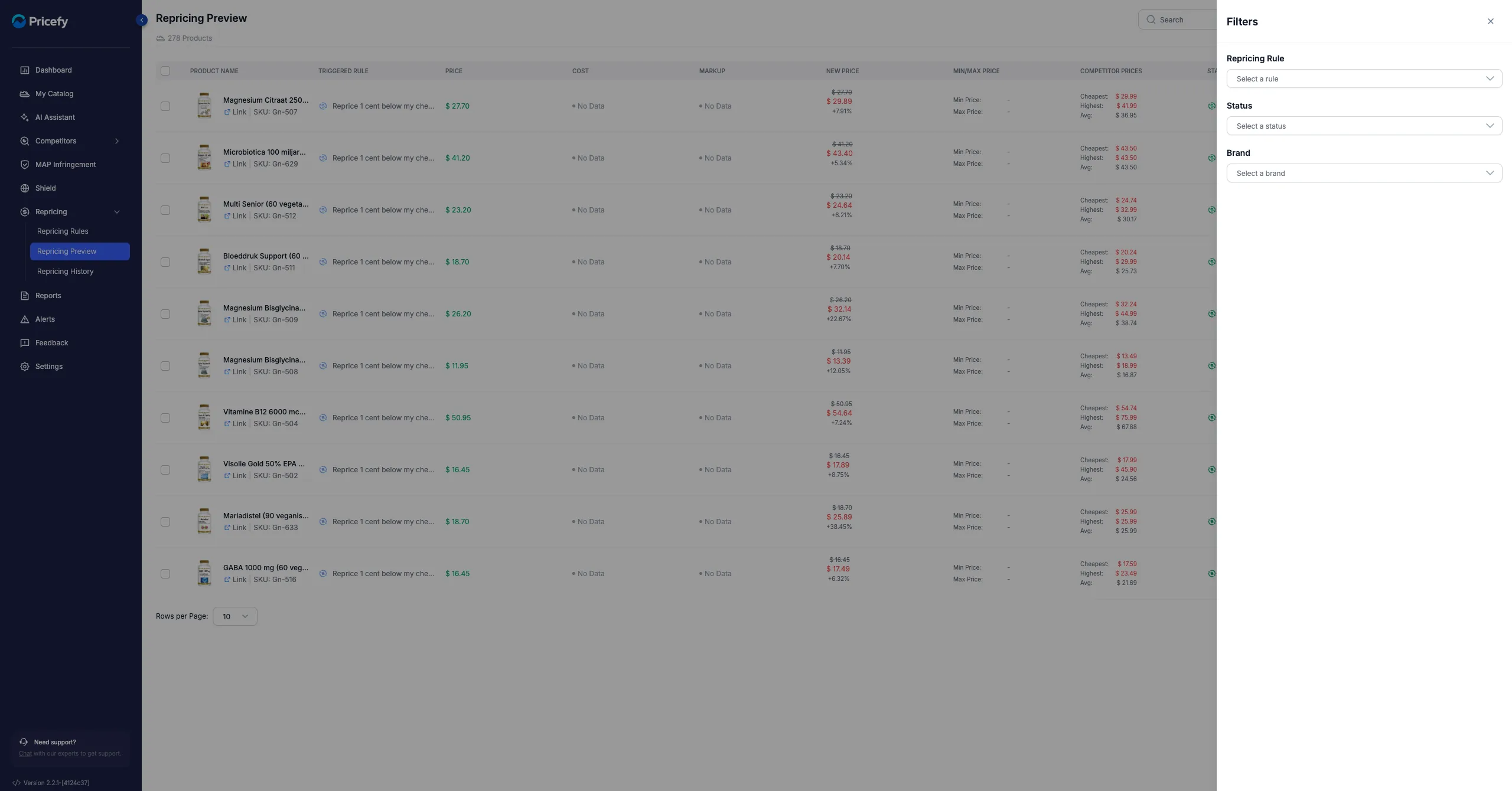Select Repricing Preview in sidebar

point(80,251)
